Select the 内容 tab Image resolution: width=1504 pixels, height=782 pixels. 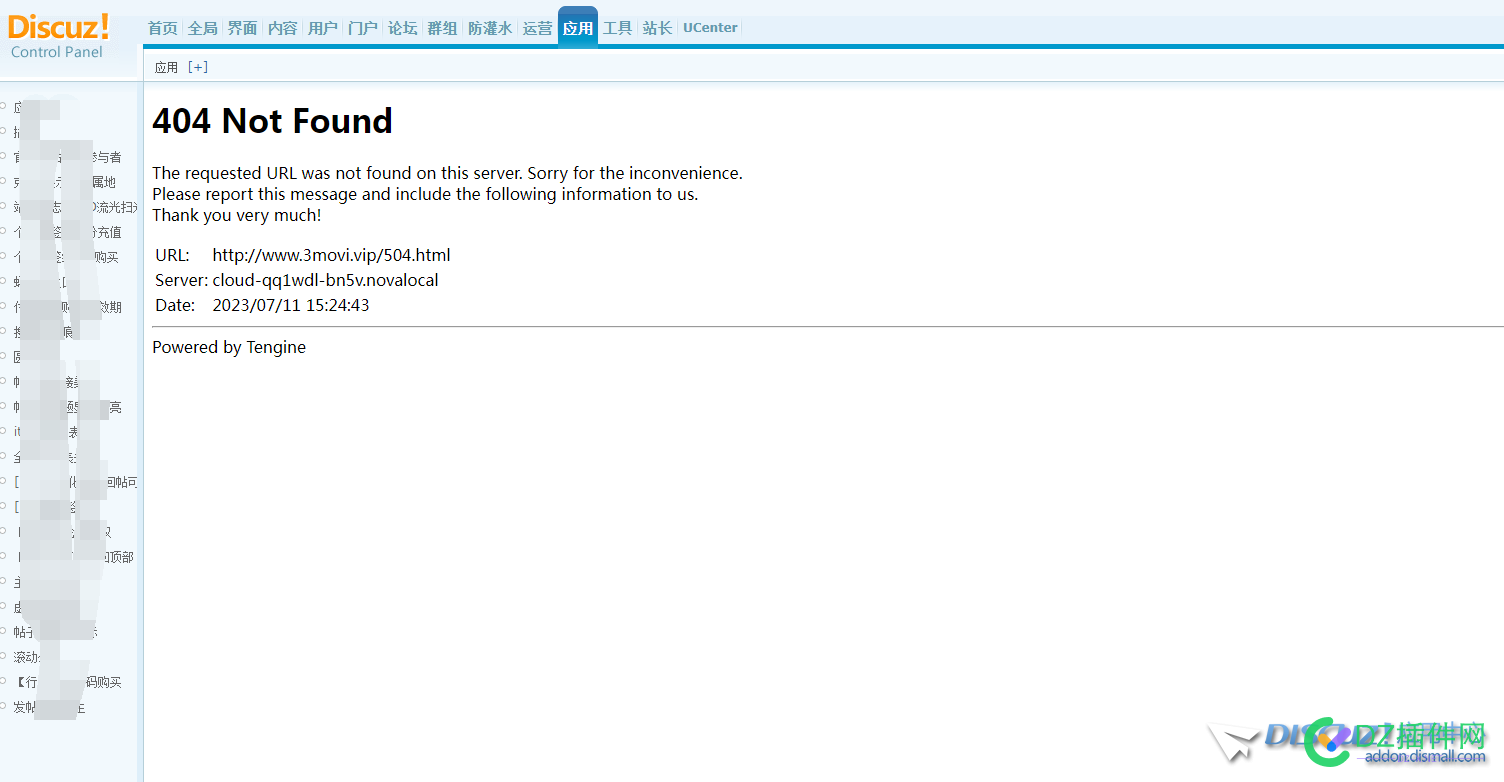pos(282,28)
